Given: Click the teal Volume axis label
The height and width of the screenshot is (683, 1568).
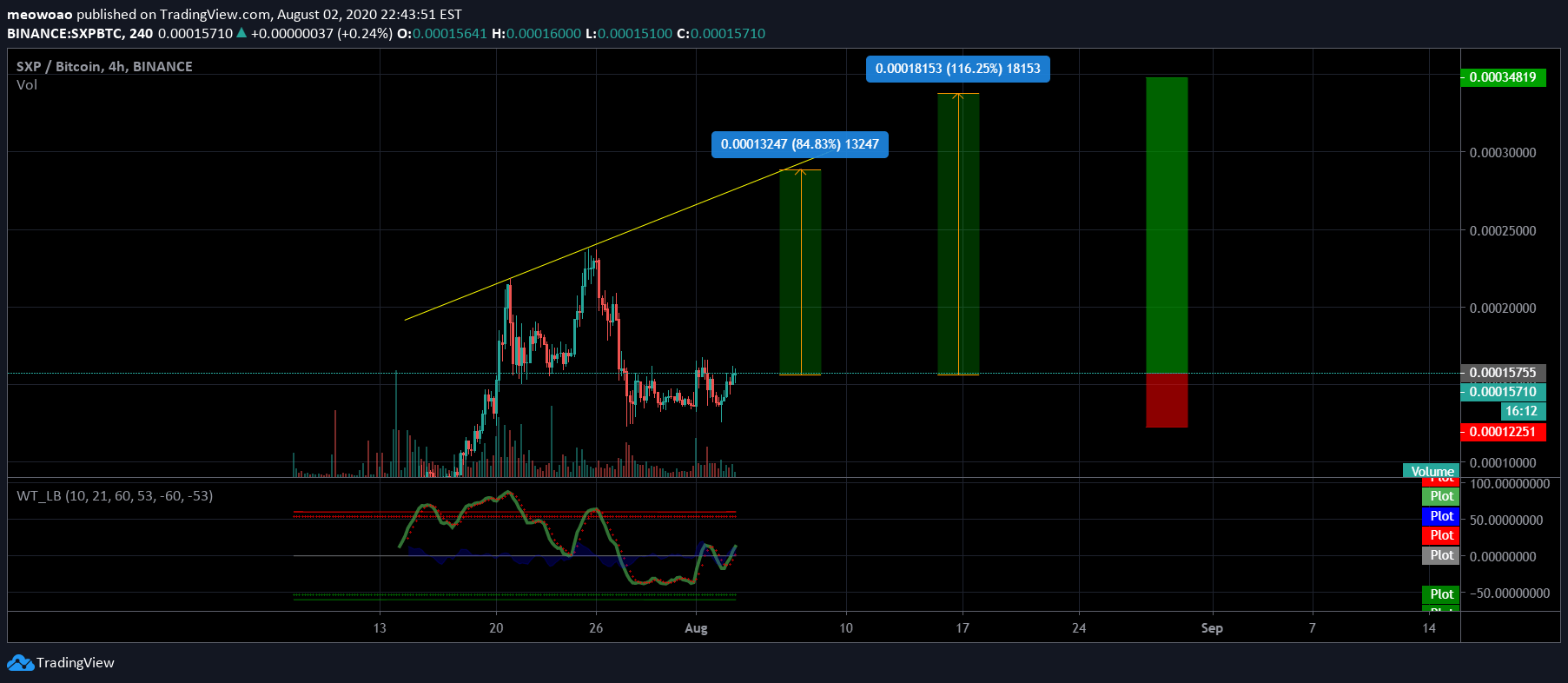Looking at the screenshot, I should [1432, 471].
